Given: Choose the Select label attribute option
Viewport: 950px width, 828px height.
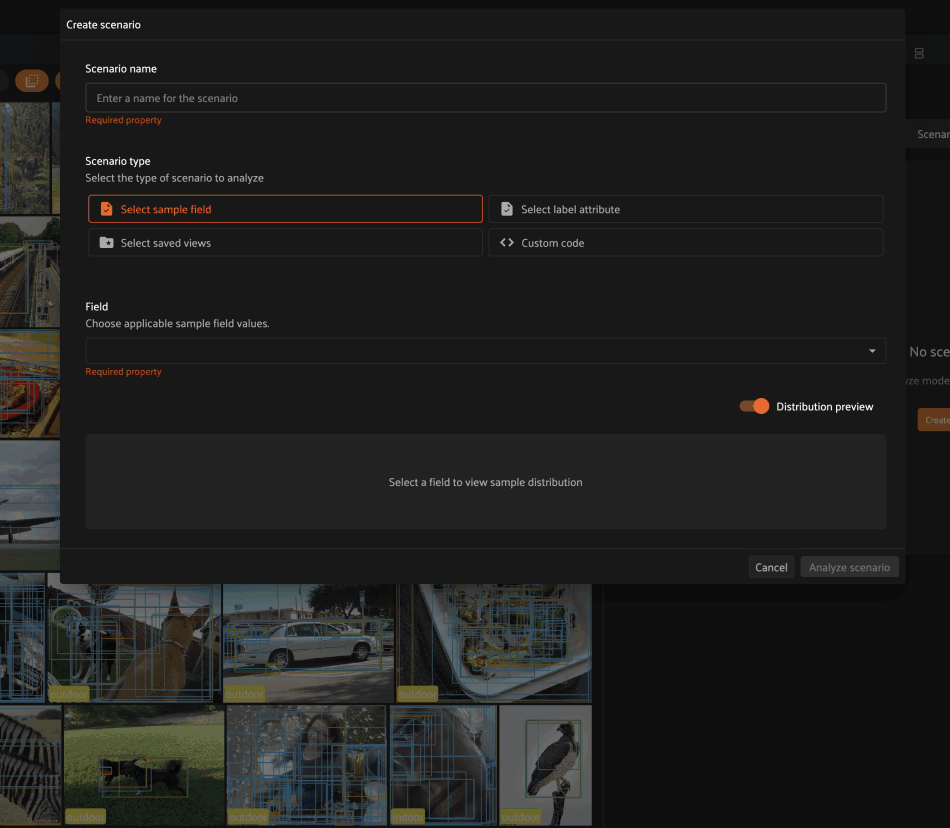Looking at the screenshot, I should pyautogui.click(x=686, y=209).
